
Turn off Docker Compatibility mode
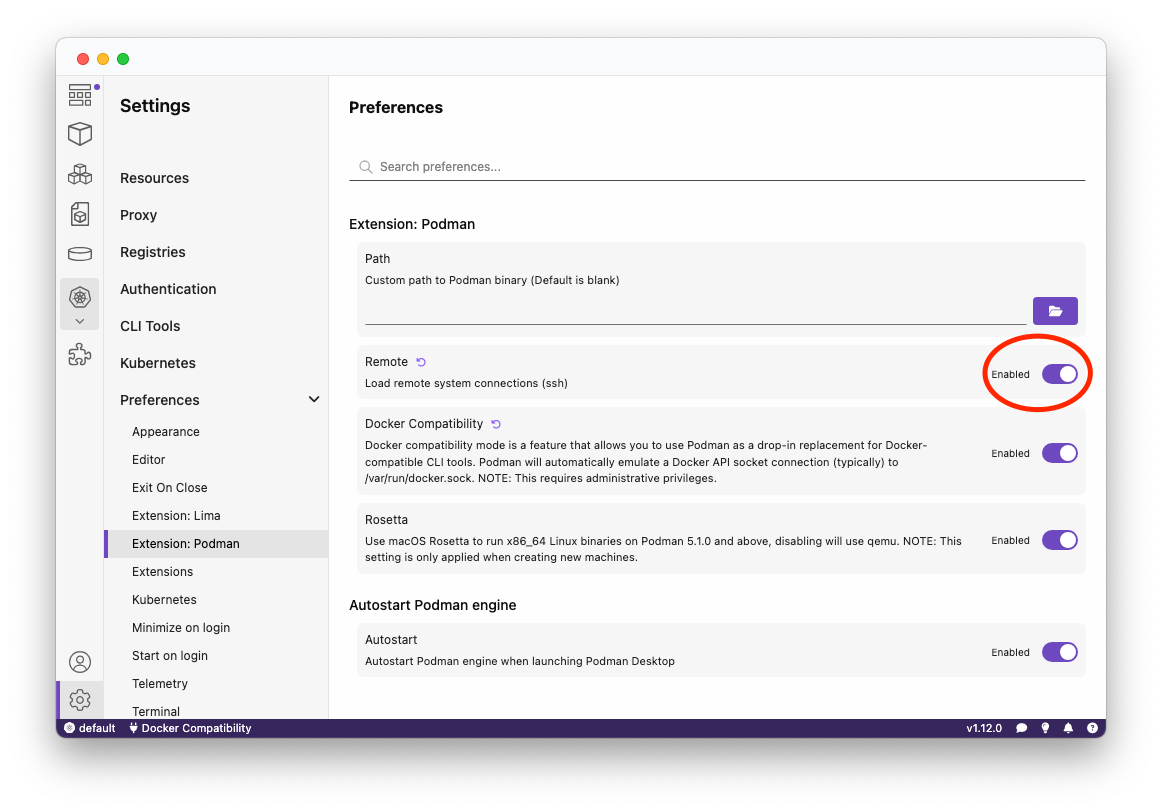1059,453
